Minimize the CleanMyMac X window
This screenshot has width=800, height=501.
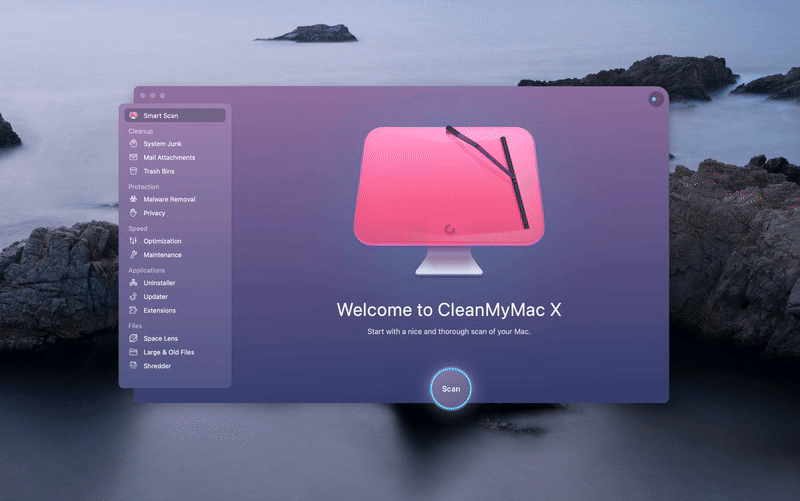pos(152,96)
